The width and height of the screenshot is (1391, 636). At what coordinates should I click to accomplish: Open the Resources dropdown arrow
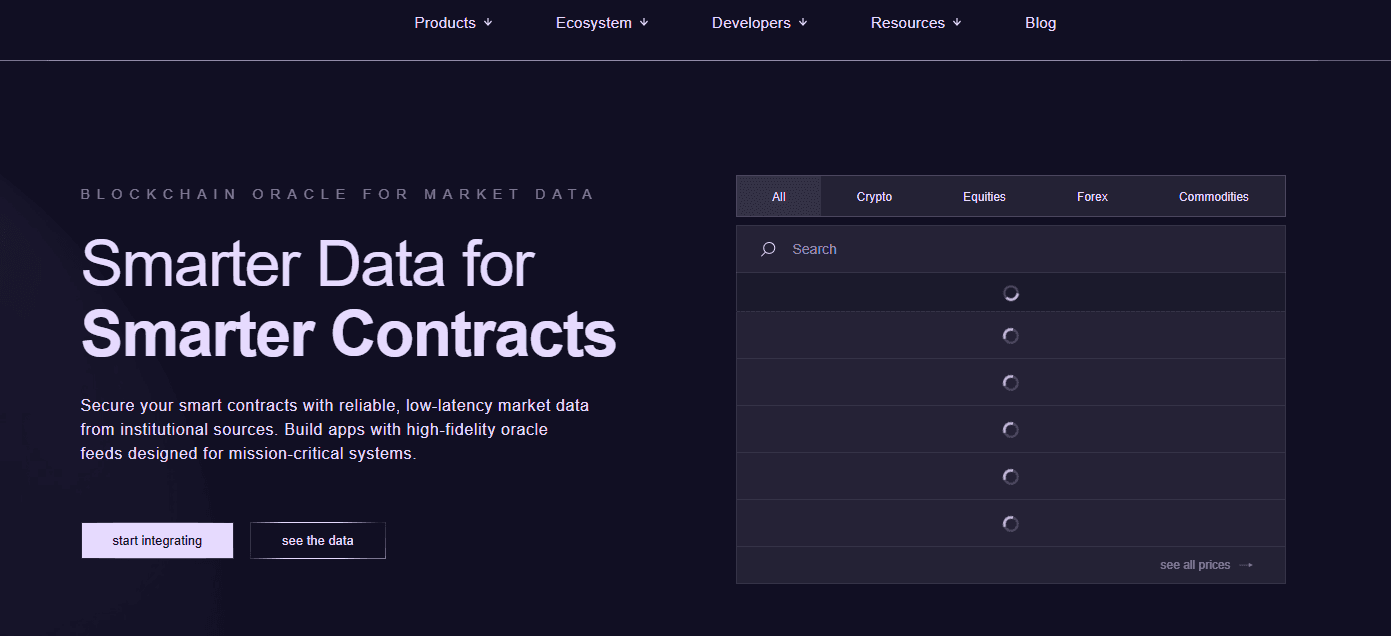click(957, 23)
